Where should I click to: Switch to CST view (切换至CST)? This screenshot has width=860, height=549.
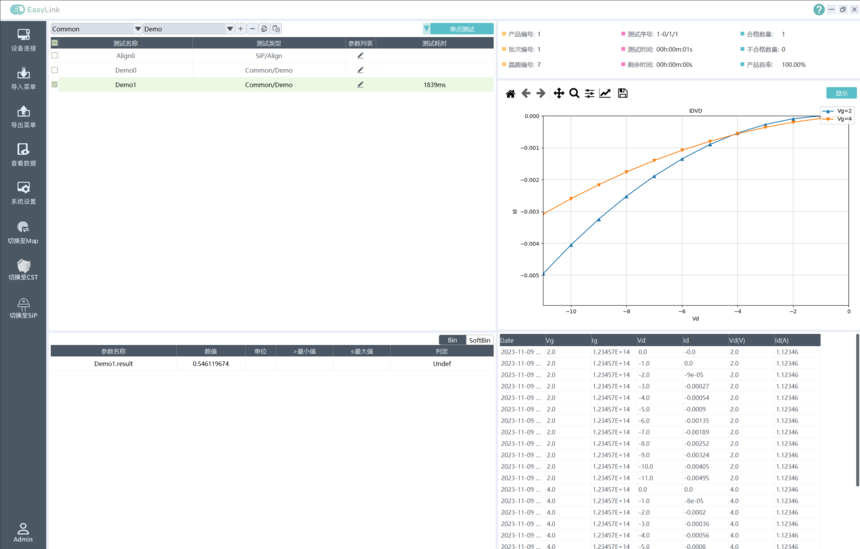23,269
